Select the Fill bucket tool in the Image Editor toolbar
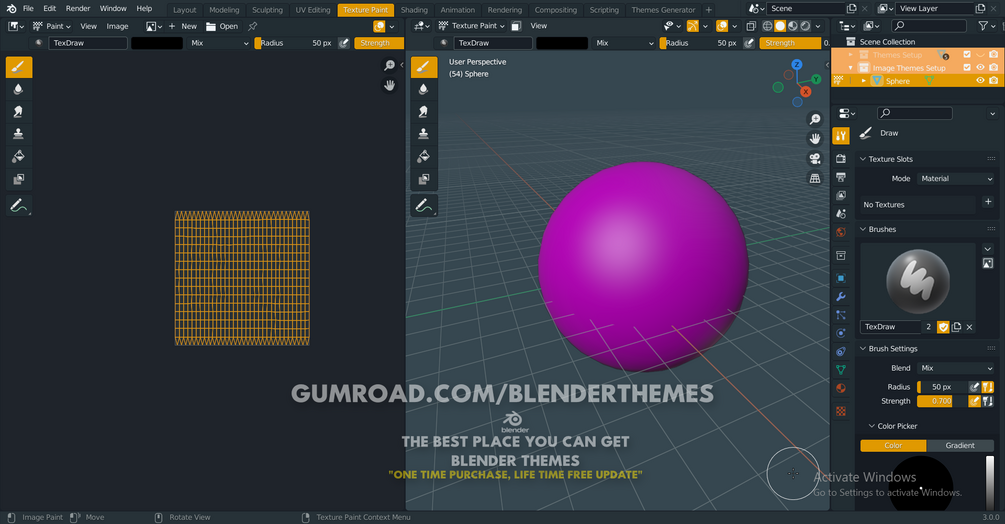 [19, 156]
